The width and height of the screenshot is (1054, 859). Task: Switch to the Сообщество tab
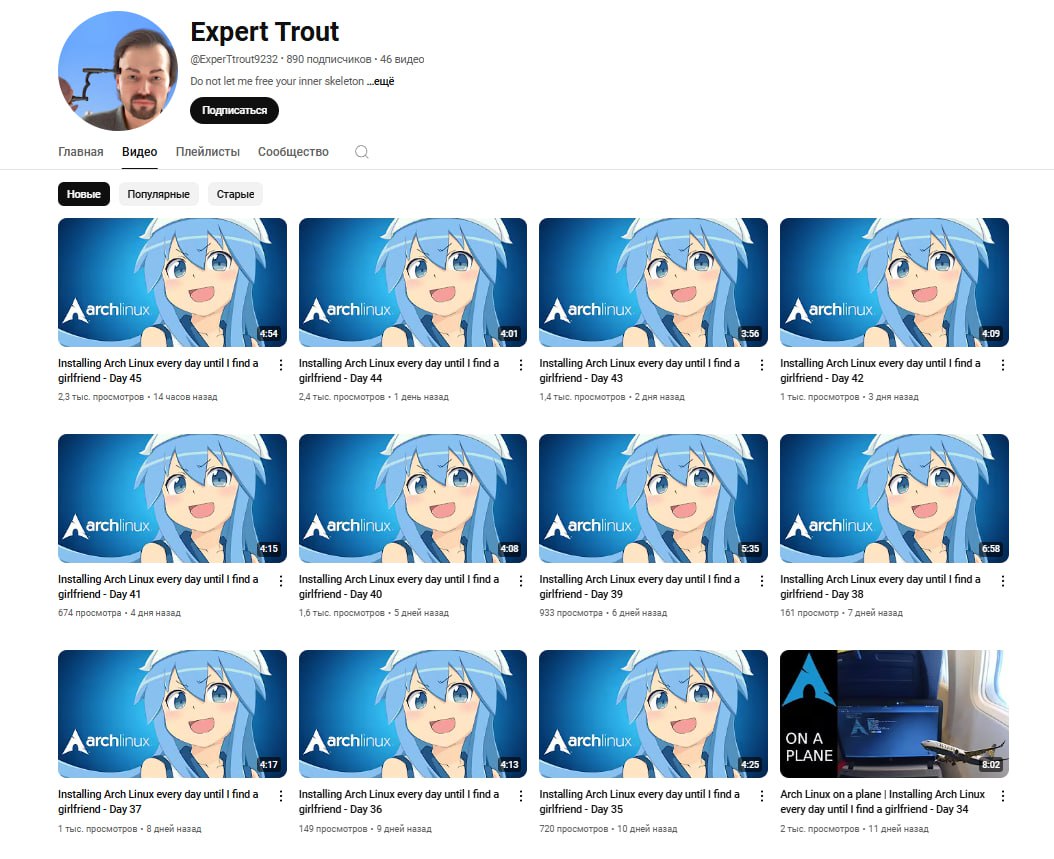click(293, 152)
